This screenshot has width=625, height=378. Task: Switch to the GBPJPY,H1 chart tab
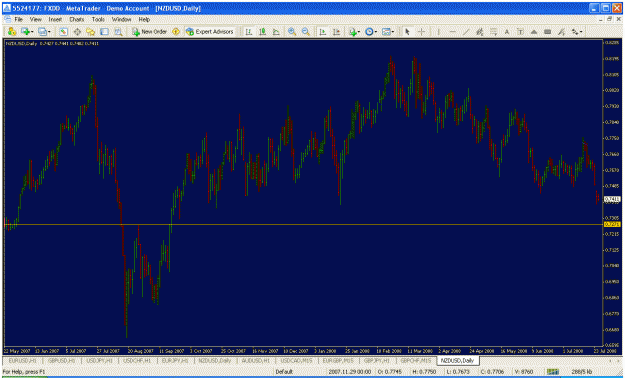point(376,360)
